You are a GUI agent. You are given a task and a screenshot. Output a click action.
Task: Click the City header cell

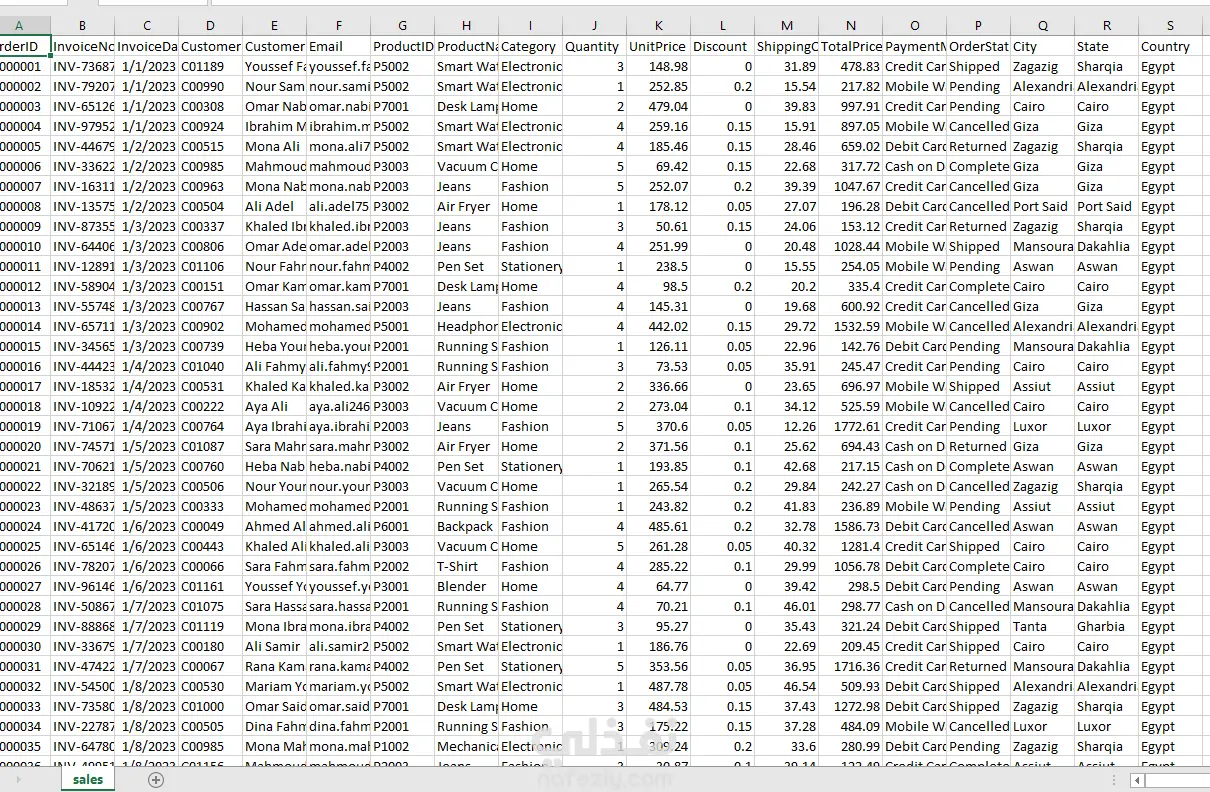[x=1043, y=46]
